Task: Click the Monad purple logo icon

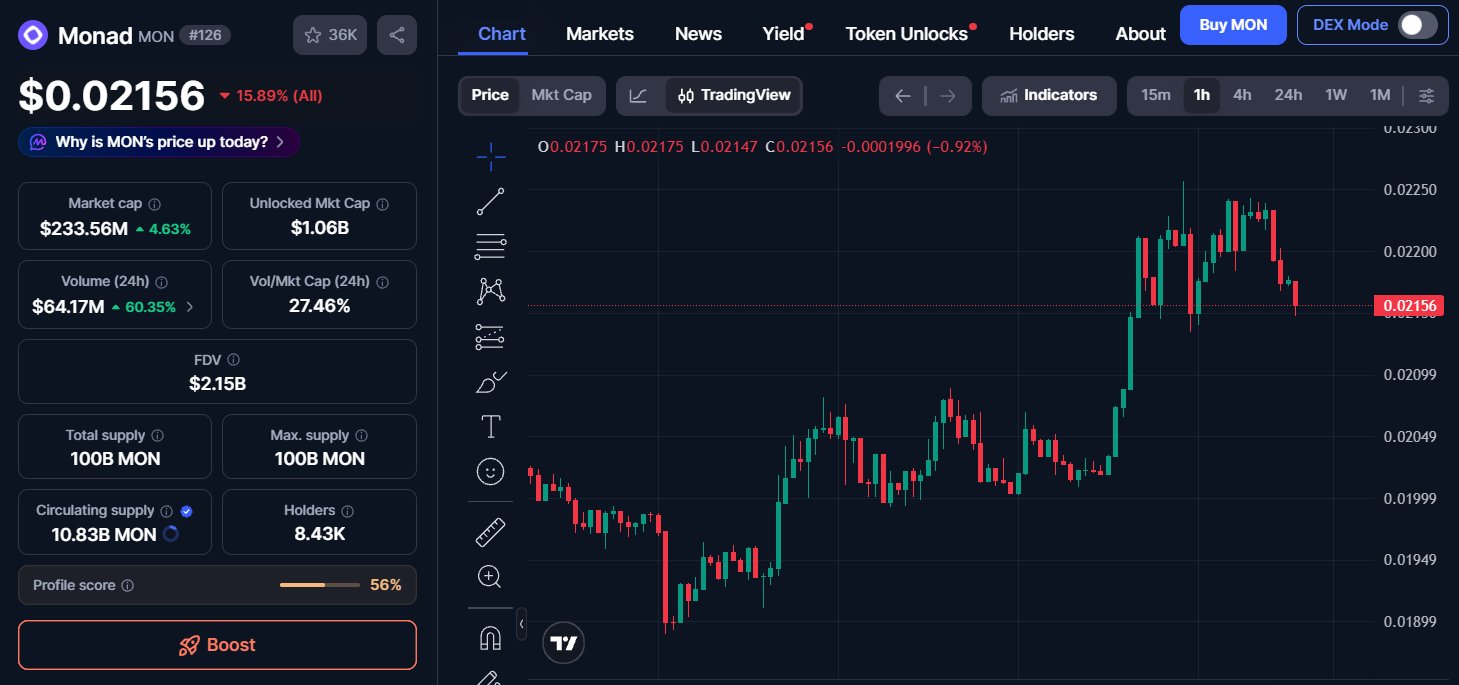Action: [33, 36]
